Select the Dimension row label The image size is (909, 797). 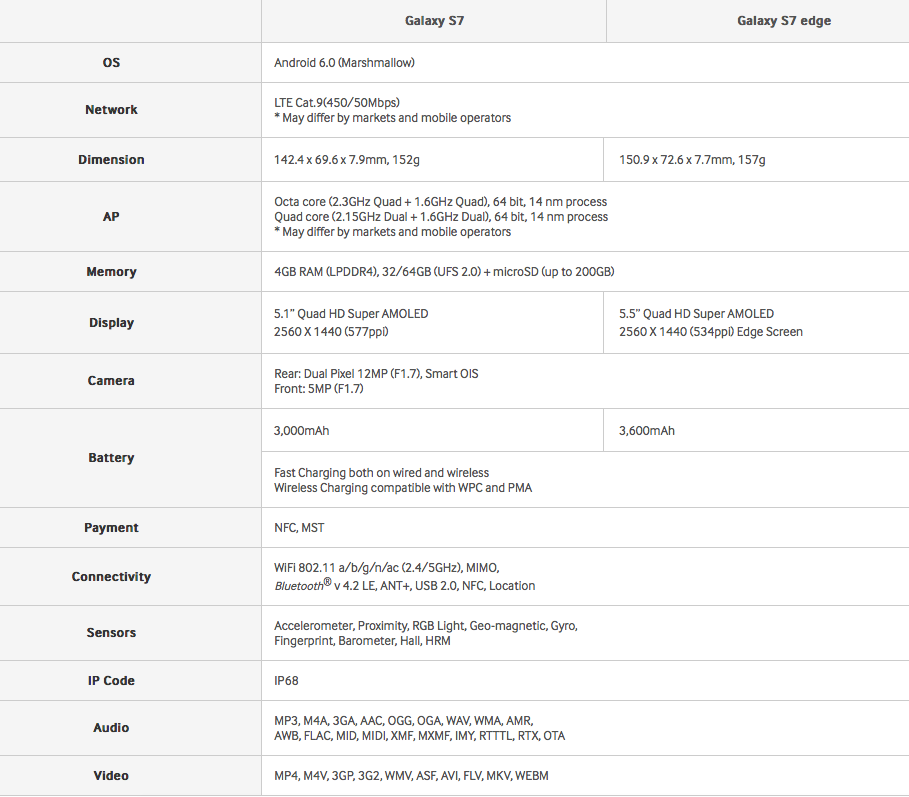pyautogui.click(x=111, y=160)
